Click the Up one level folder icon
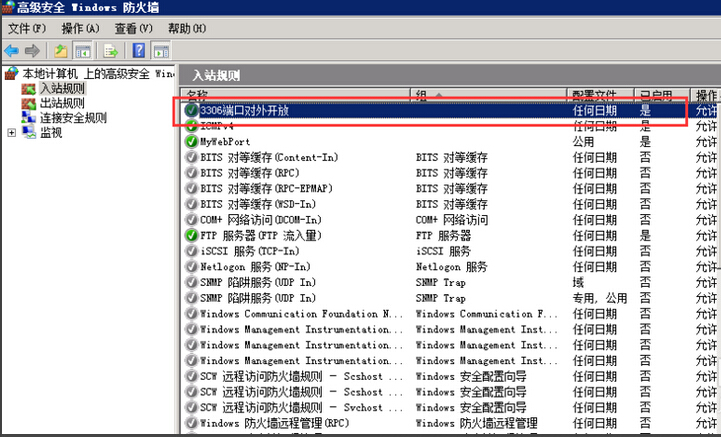 (x=61, y=50)
